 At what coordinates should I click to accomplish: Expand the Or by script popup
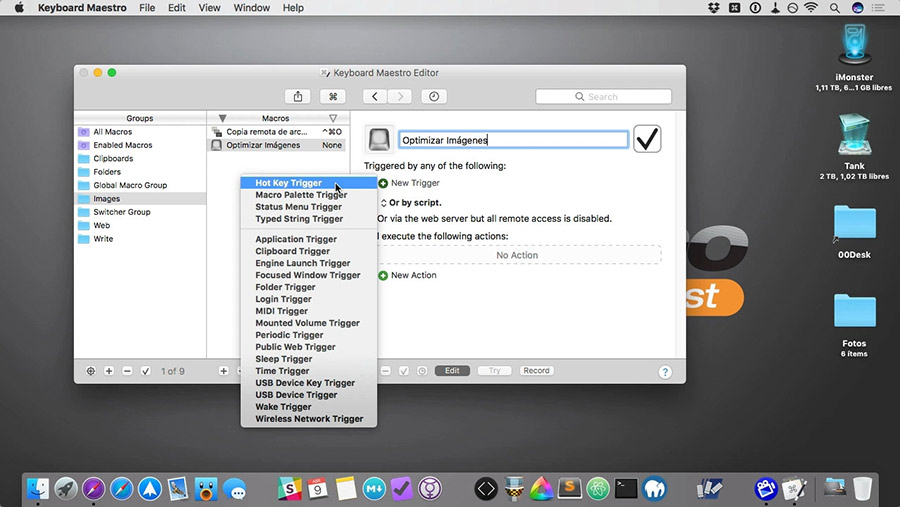tap(383, 203)
